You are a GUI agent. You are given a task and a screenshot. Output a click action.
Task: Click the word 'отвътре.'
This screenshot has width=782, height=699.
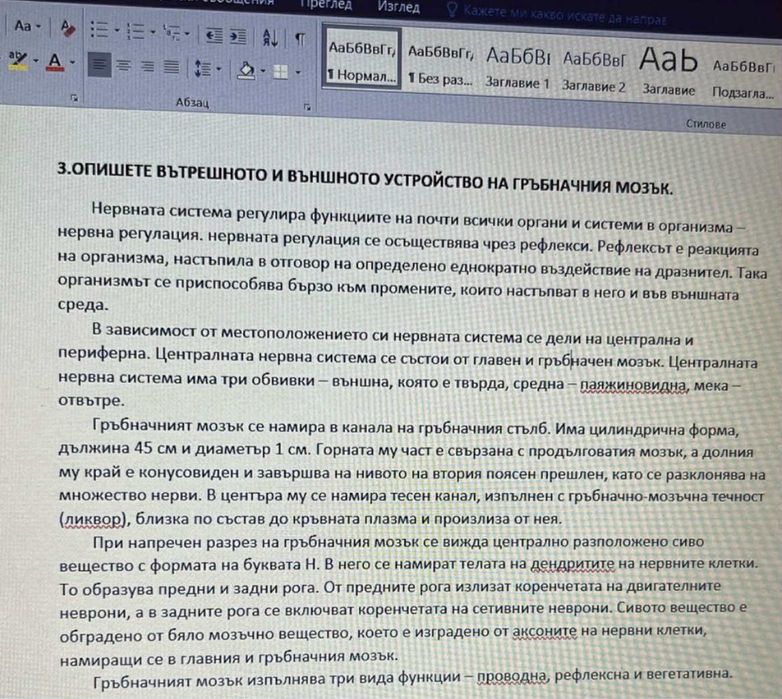[x=91, y=400]
